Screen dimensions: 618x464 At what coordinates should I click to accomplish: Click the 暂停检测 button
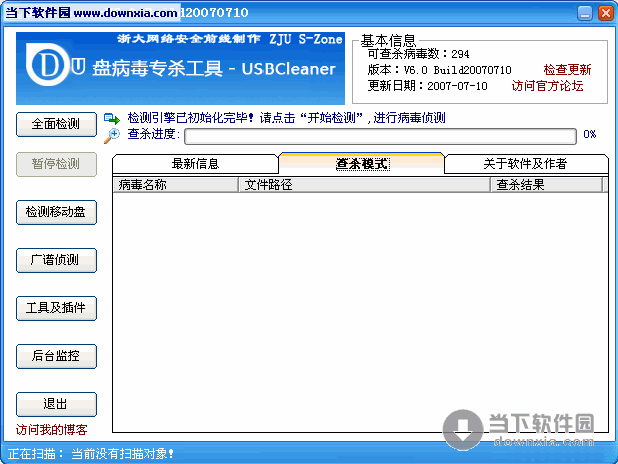[x=56, y=164]
